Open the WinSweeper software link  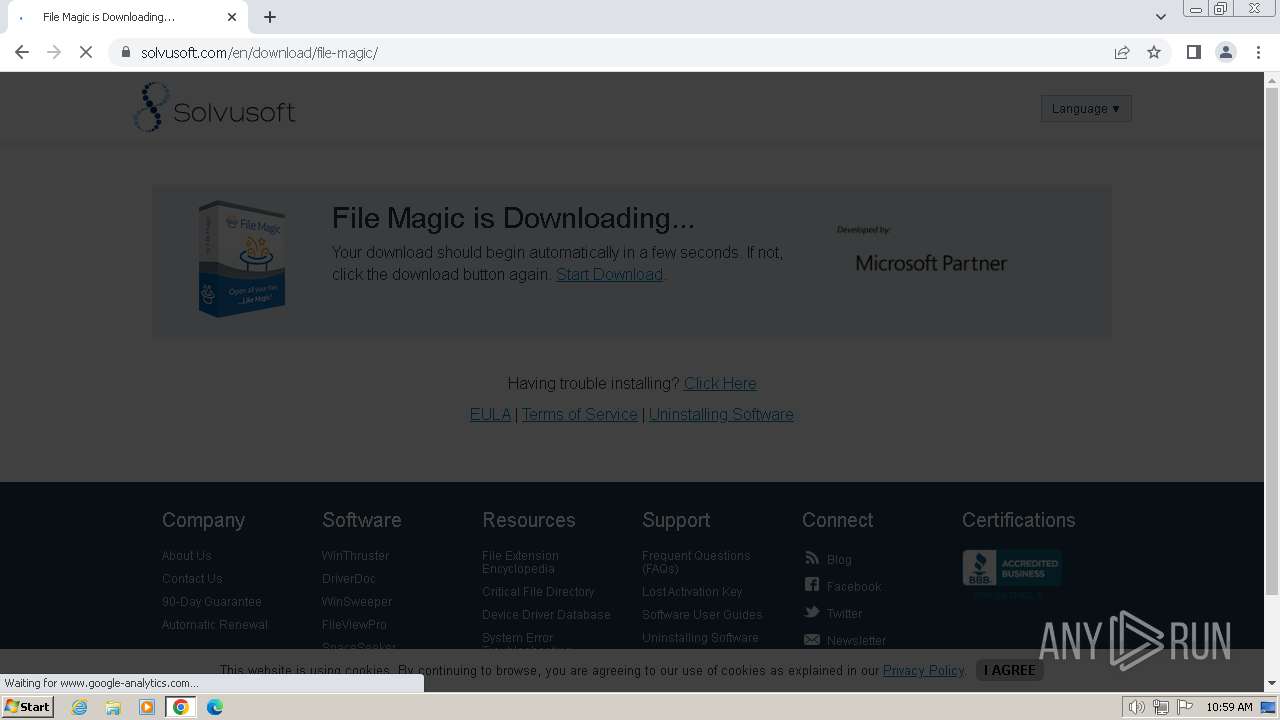(357, 602)
